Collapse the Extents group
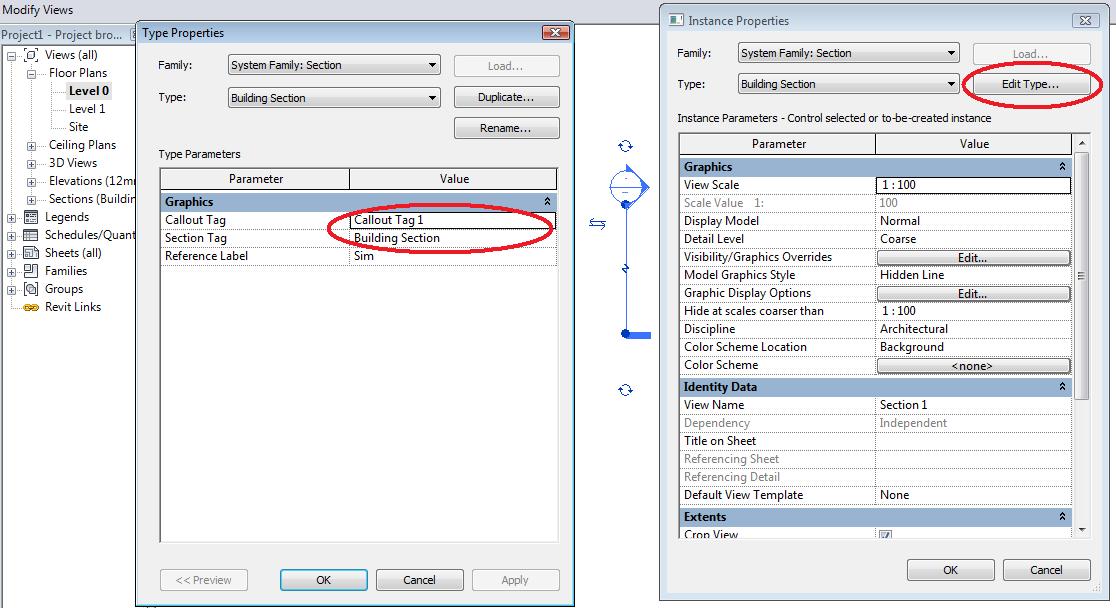 [x=1062, y=517]
